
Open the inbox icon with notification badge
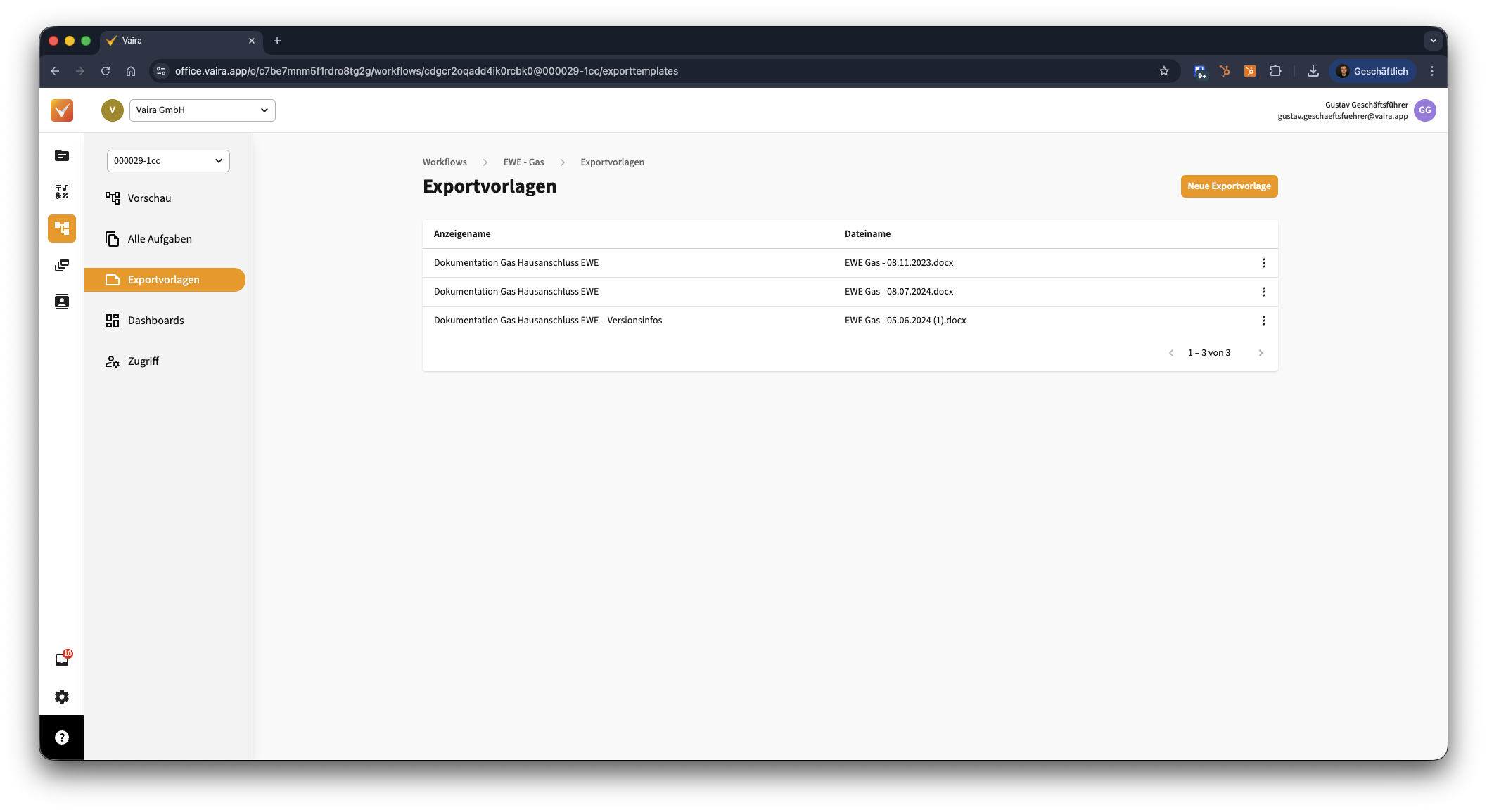(x=62, y=660)
